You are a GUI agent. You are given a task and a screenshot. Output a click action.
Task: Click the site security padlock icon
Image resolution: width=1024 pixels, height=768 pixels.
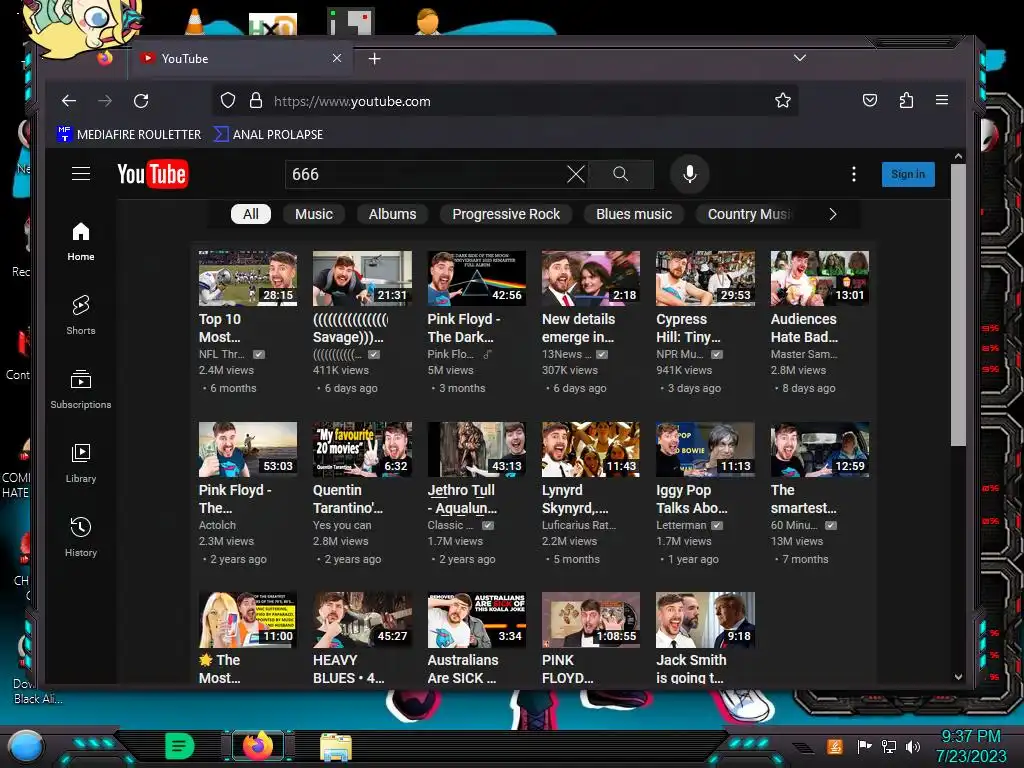(256, 101)
